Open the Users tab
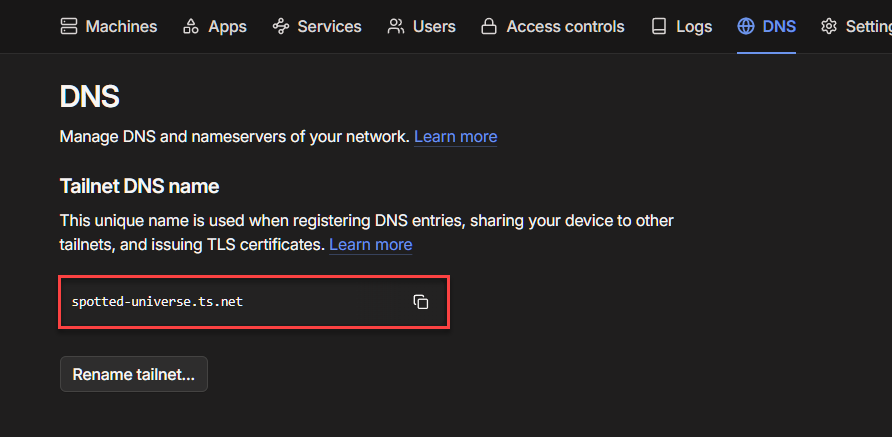 tap(433, 27)
